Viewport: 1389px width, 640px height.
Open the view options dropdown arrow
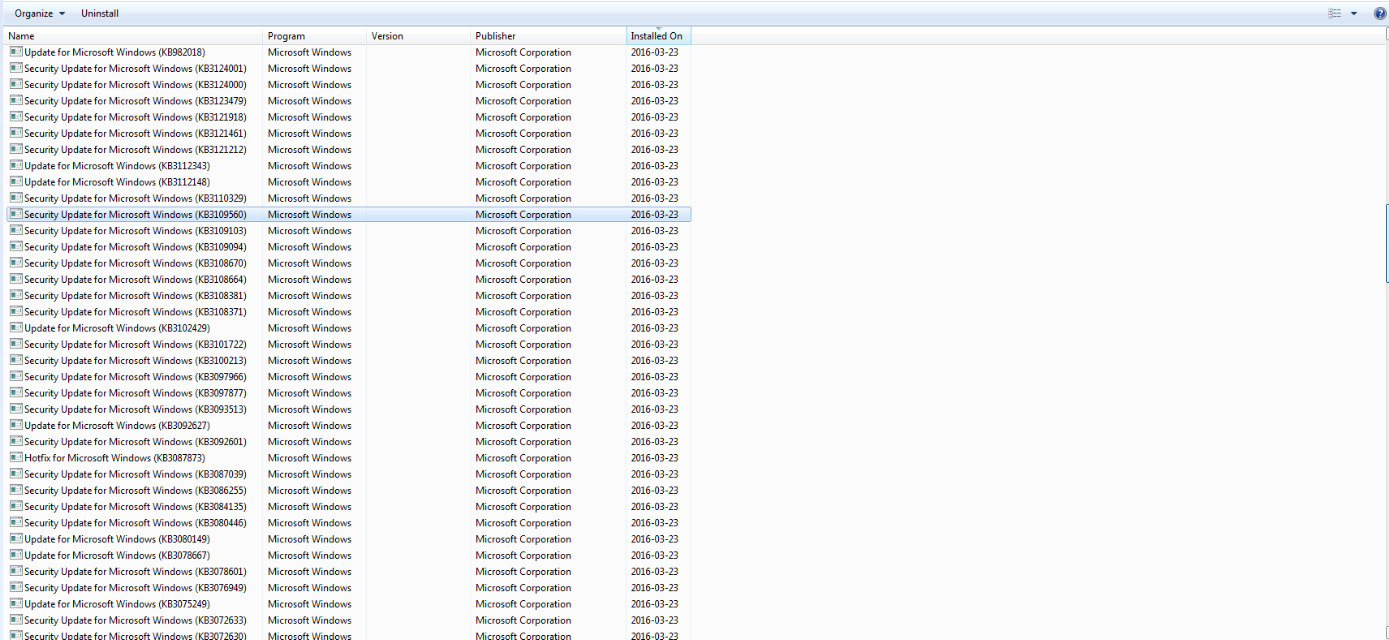[1353, 12]
